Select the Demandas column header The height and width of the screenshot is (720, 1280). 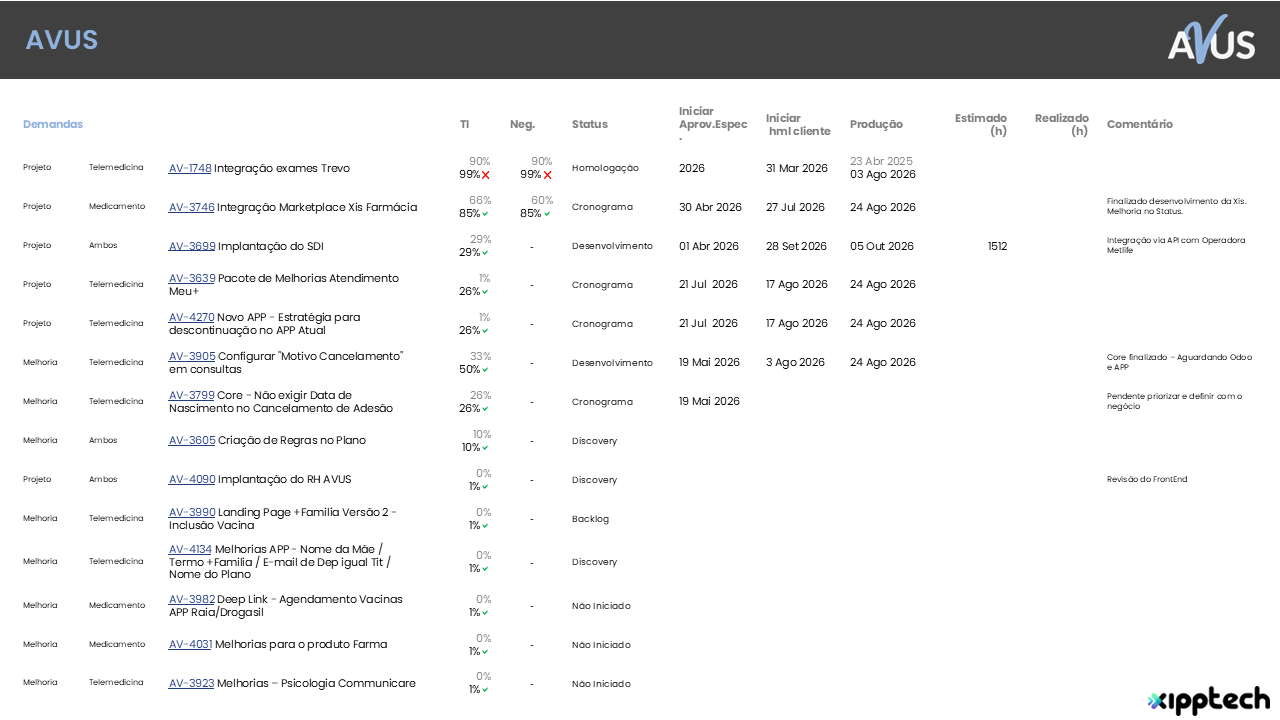tap(53, 124)
